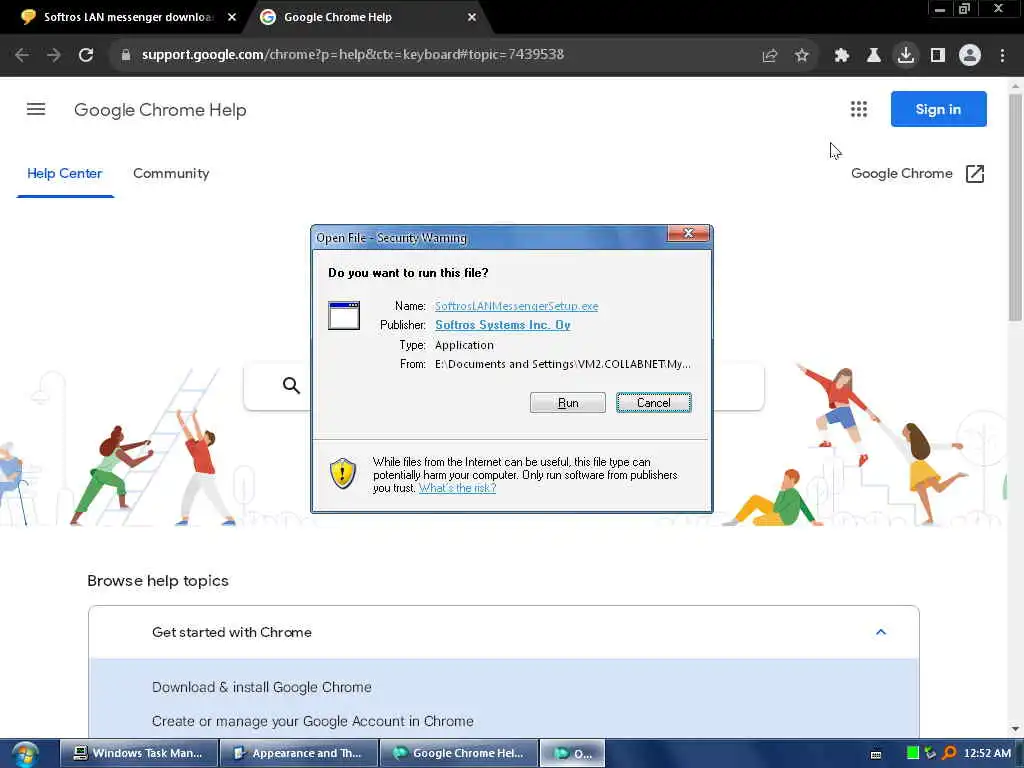Open Create or manage your Google Account
Image resolution: width=1024 pixels, height=768 pixels.
[313, 721]
